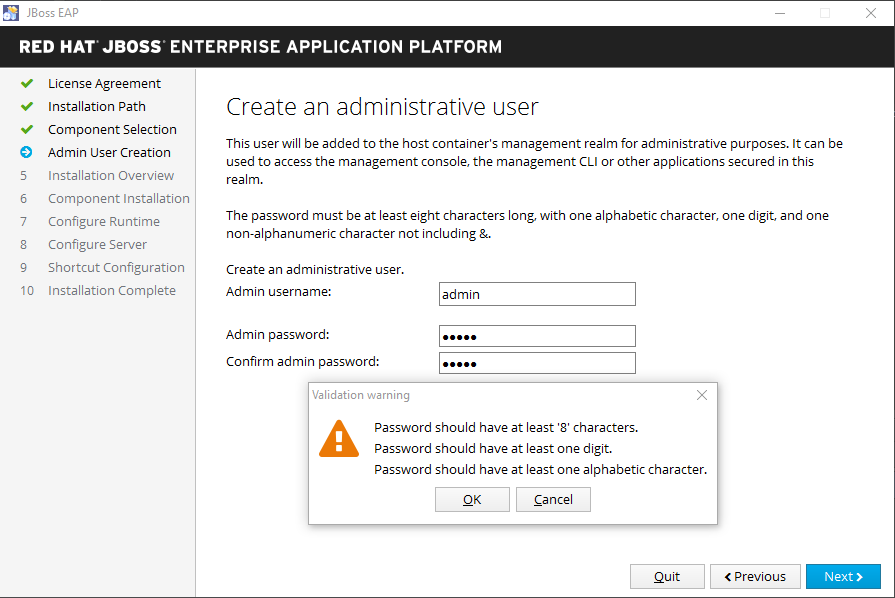Viewport: 895px width, 598px height.
Task: Focus the Admin password field
Action: pos(537,336)
